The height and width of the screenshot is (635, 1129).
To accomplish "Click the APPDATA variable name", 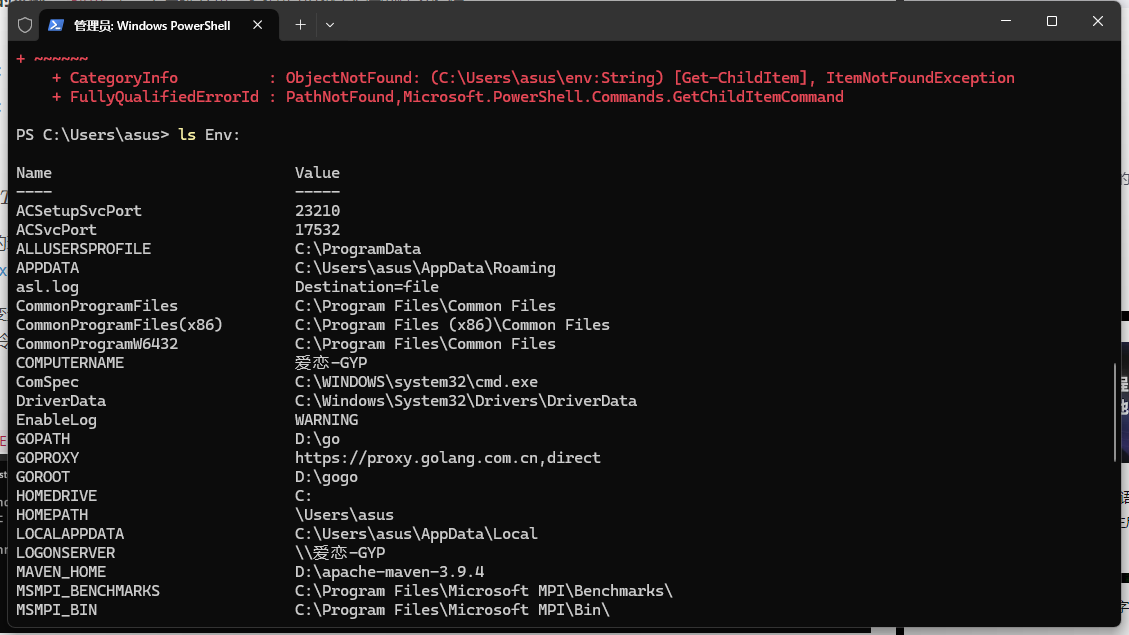I will 48,268.
